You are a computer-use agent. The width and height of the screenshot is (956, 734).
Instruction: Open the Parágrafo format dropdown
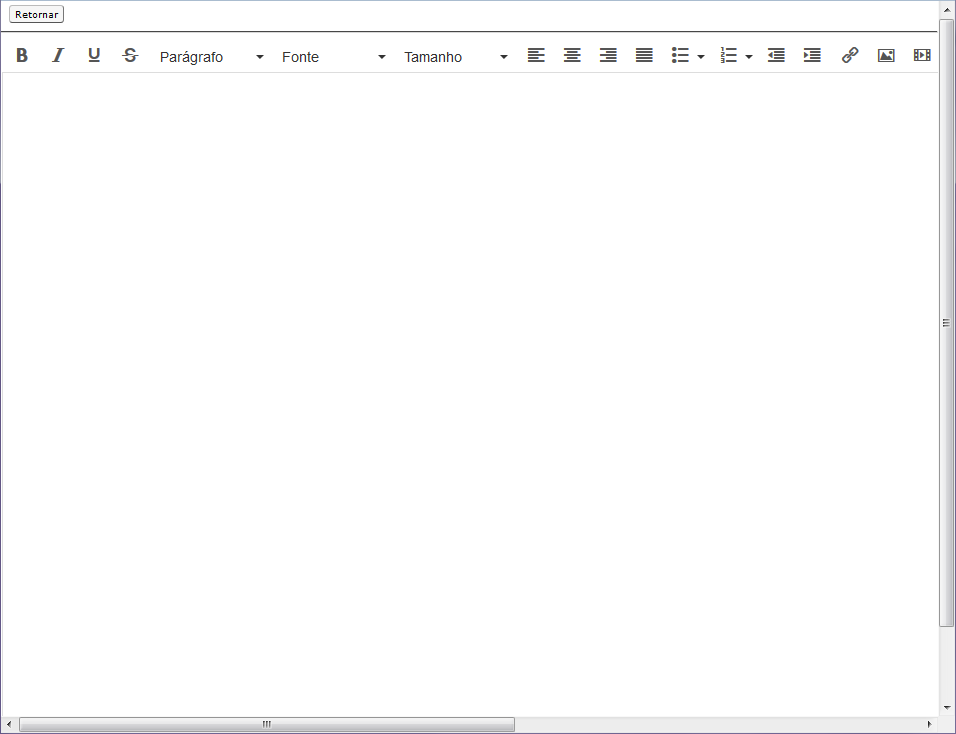point(212,57)
